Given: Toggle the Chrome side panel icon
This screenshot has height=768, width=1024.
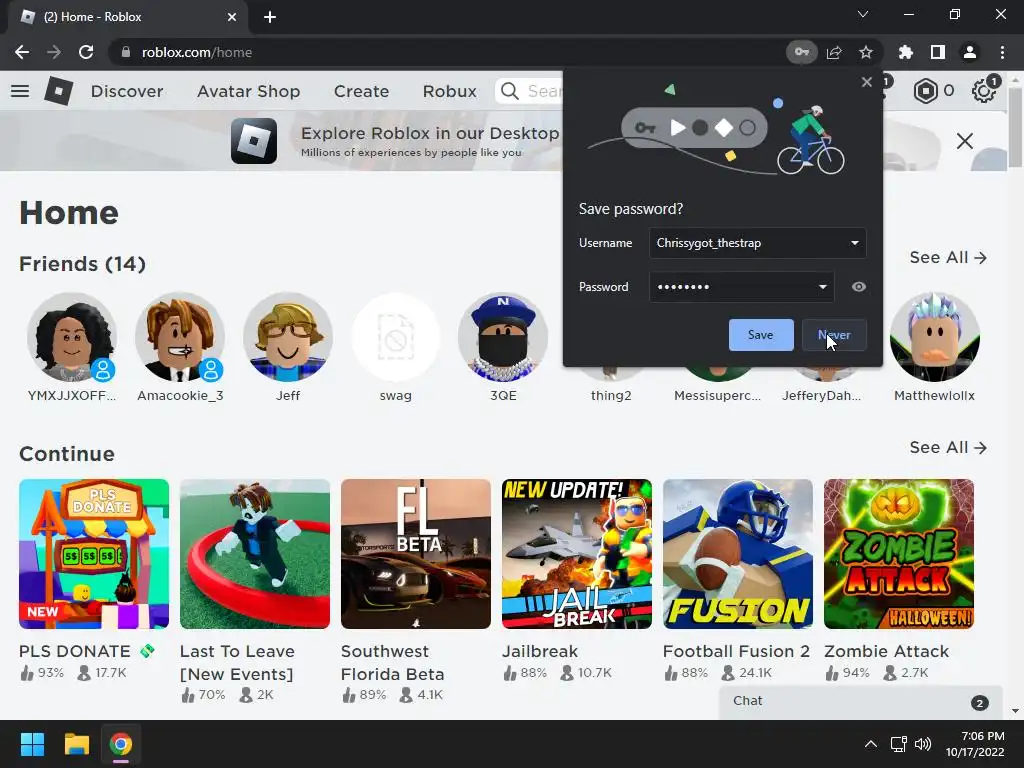Looking at the screenshot, I should 938,52.
